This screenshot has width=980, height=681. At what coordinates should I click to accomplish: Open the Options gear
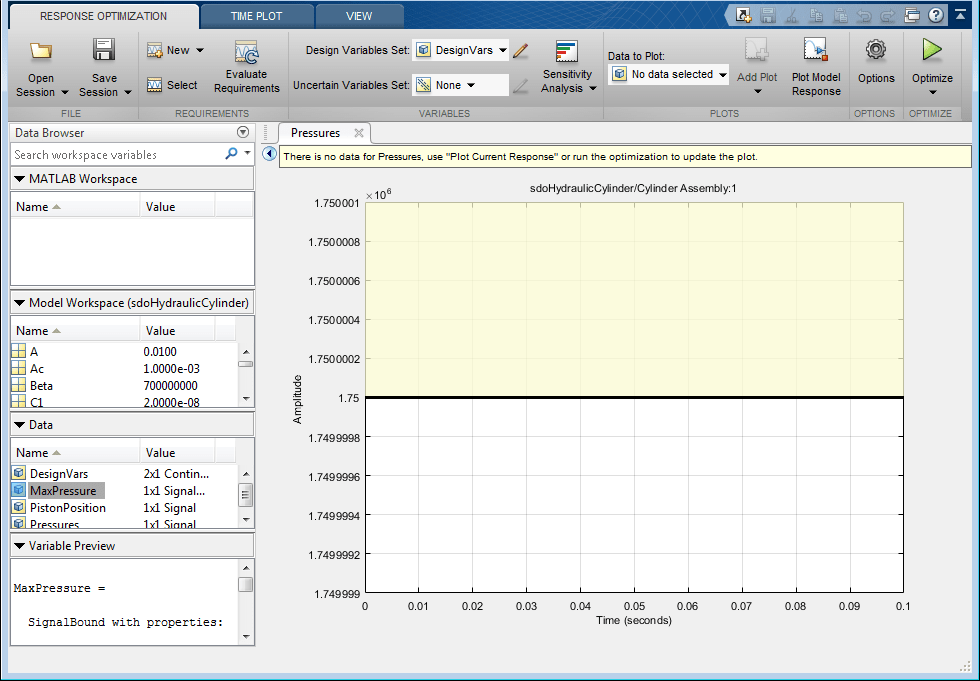(x=876, y=52)
